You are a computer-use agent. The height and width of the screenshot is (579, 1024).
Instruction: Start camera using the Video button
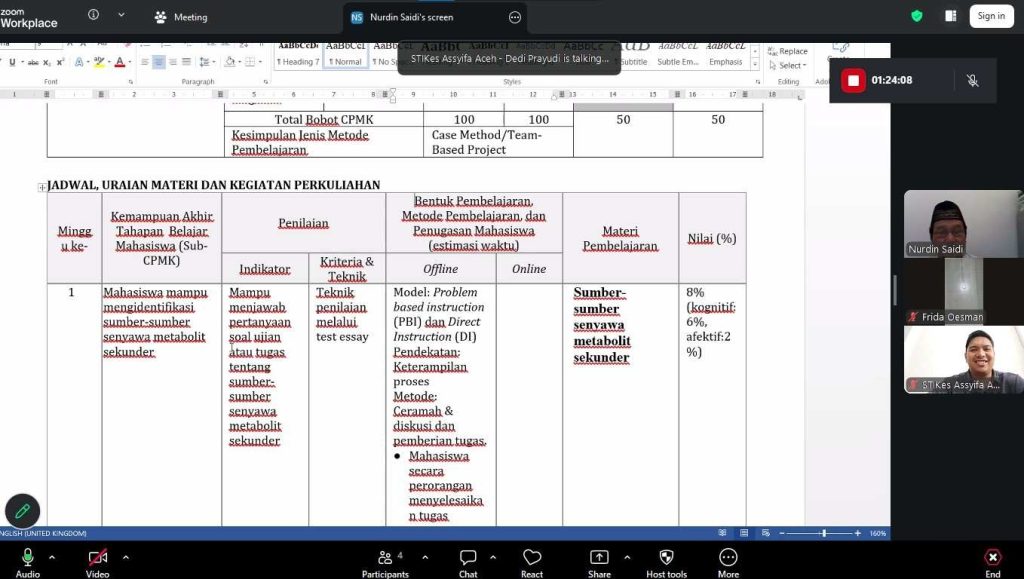(x=97, y=559)
